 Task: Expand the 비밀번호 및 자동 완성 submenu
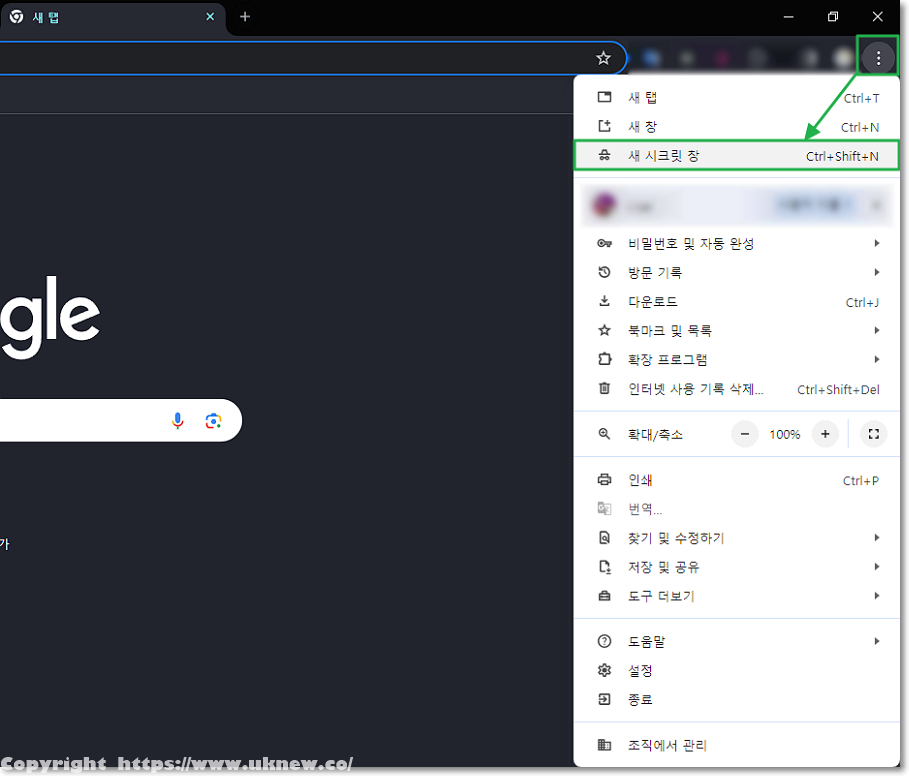738,243
